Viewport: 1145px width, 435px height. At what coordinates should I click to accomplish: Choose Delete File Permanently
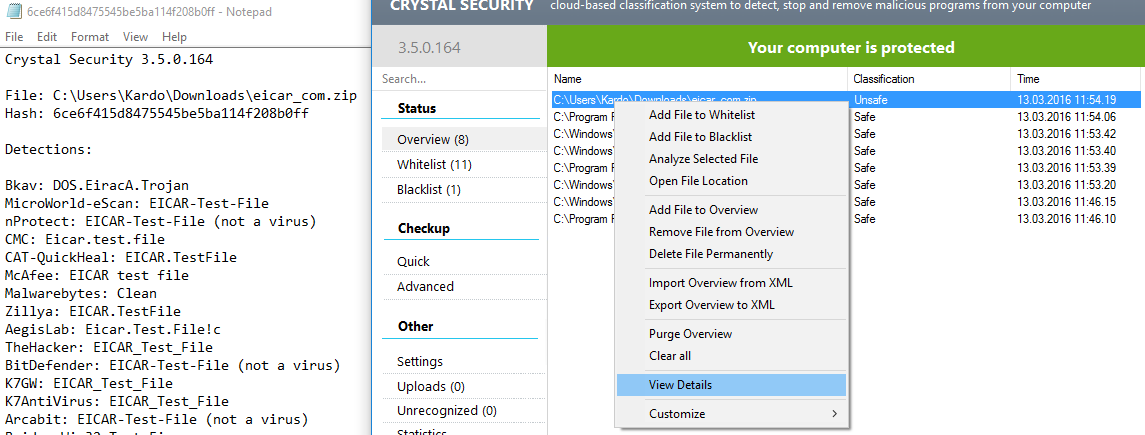710,254
